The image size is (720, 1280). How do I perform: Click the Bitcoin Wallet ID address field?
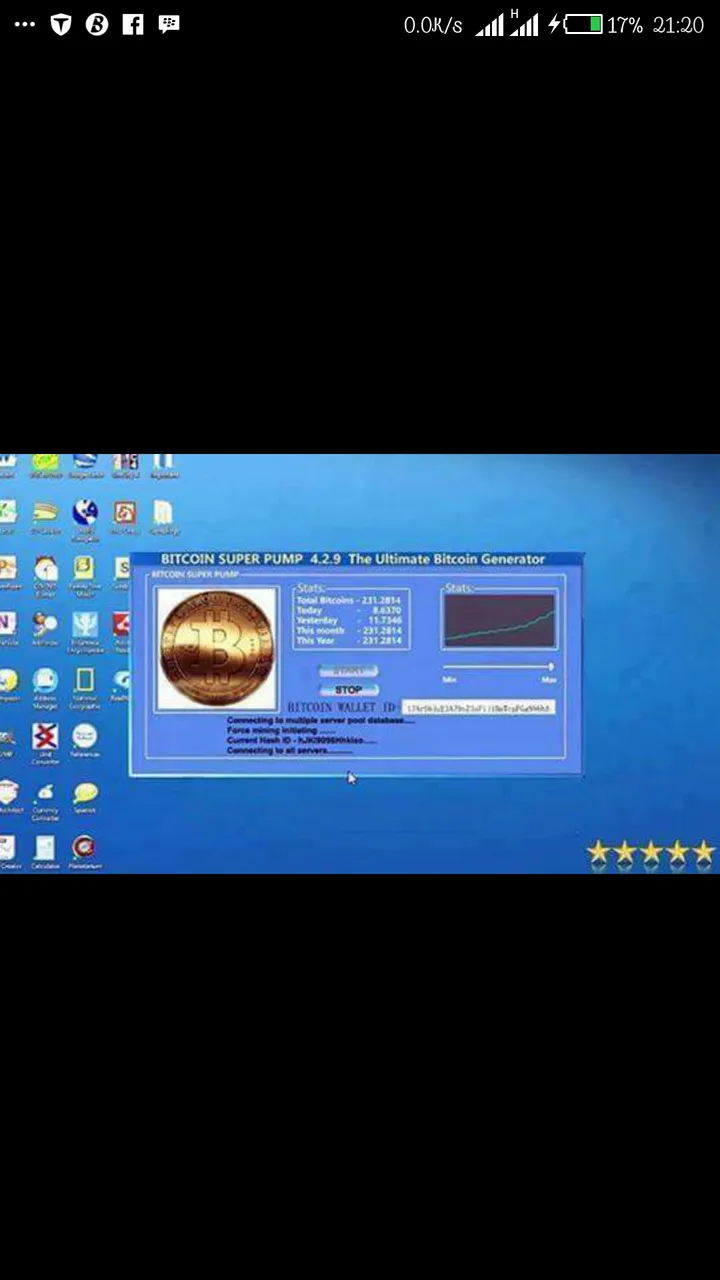coord(478,708)
